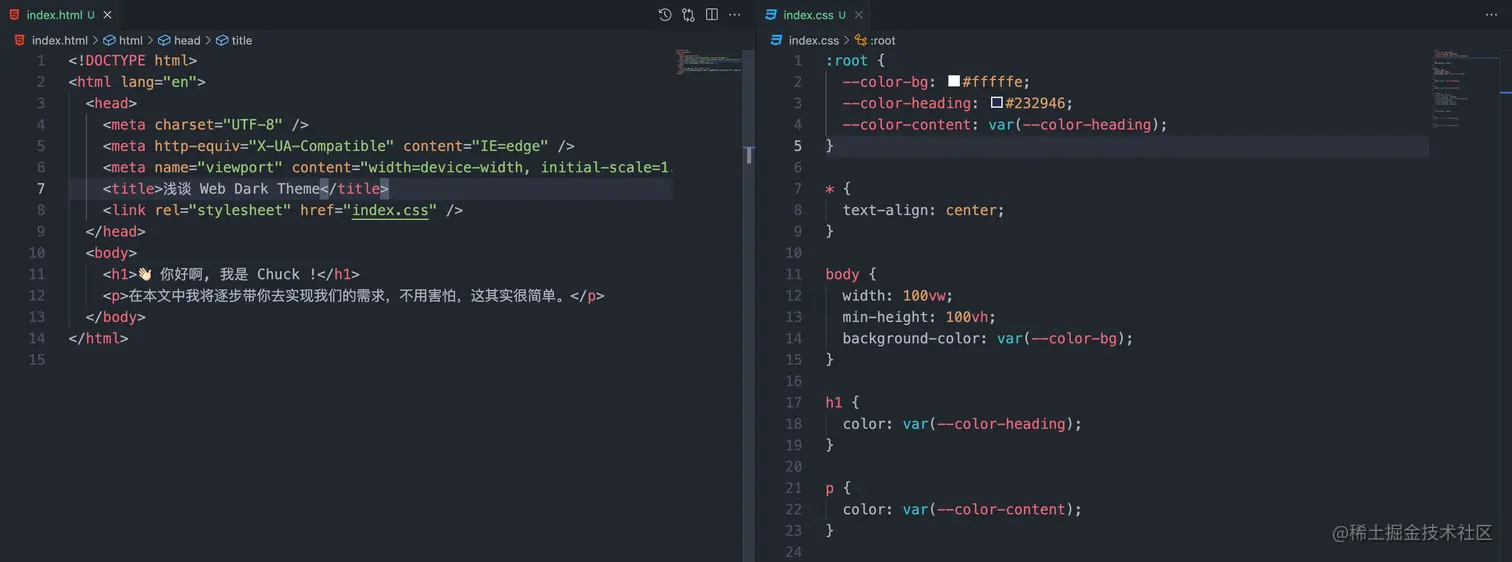Click the lang="en" attribute in html tag
1512x562 pixels.
click(159, 82)
